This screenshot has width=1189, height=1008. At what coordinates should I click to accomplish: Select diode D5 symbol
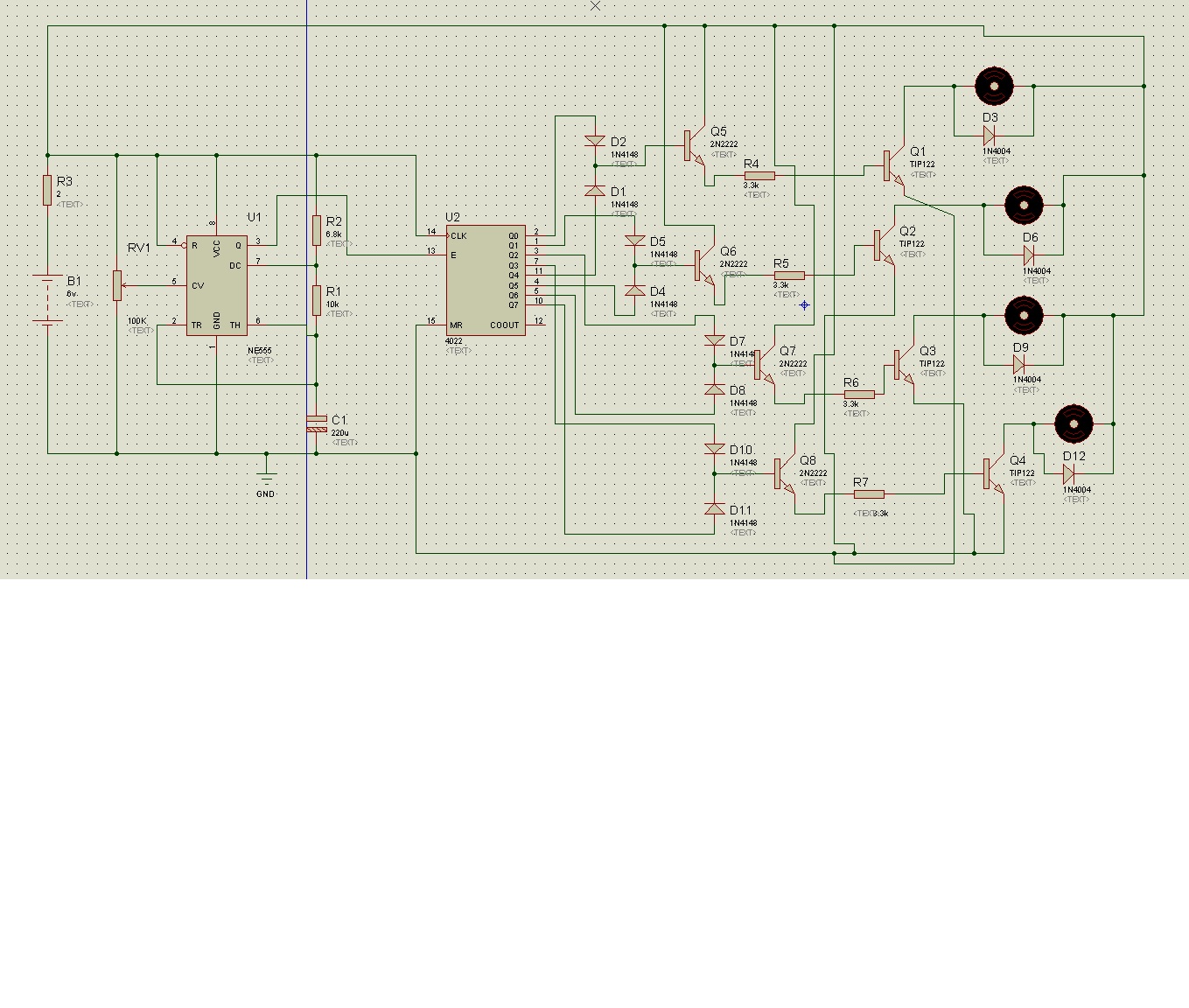(x=635, y=240)
